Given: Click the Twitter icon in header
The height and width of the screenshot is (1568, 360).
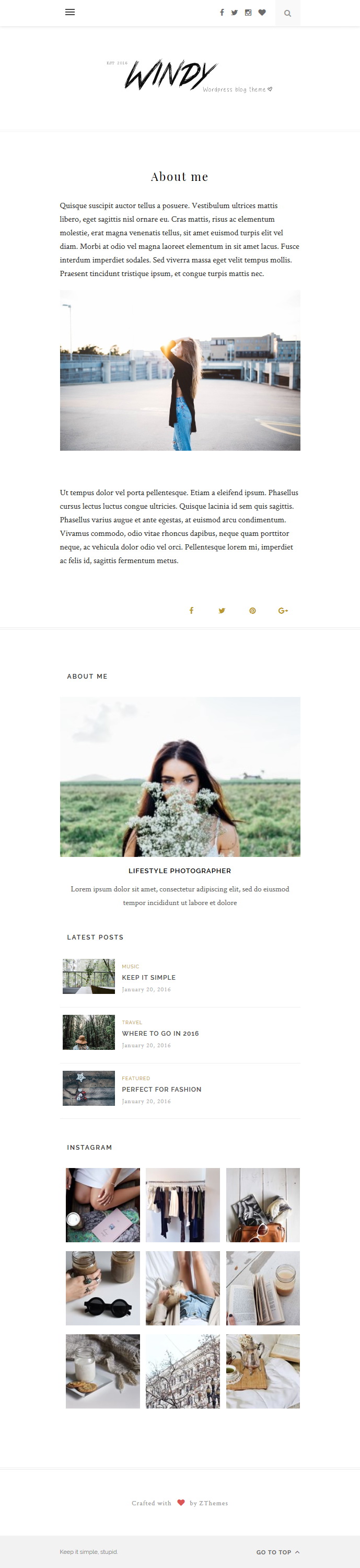Looking at the screenshot, I should (x=234, y=12).
